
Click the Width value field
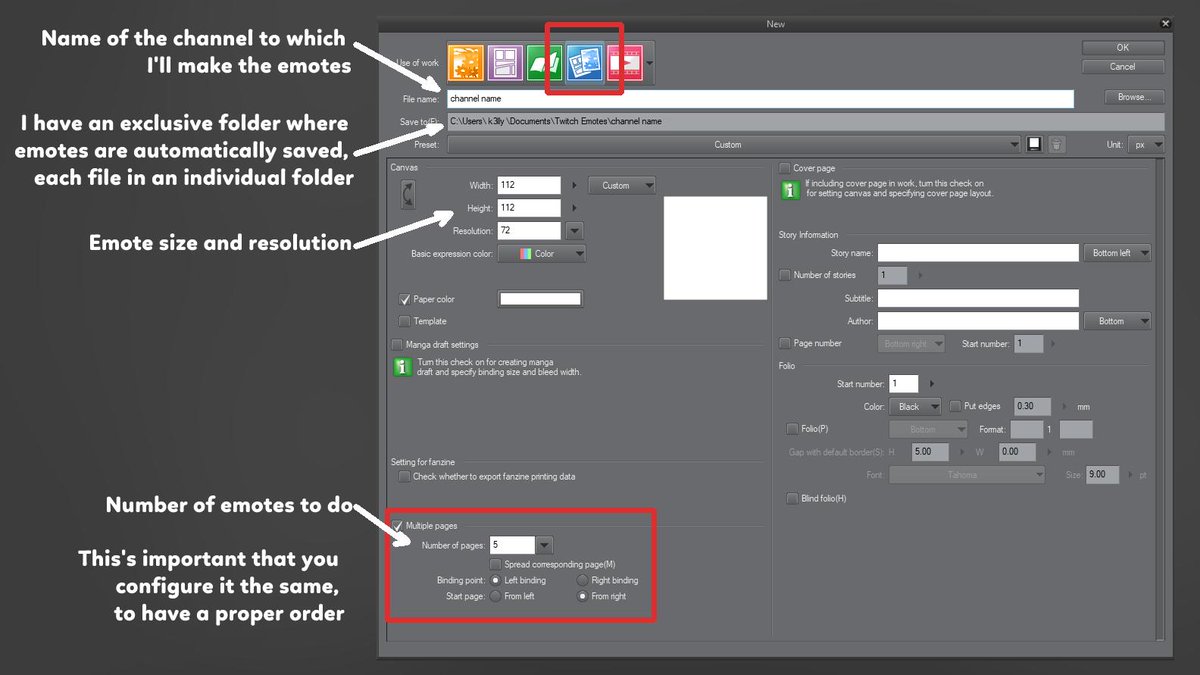pos(528,185)
